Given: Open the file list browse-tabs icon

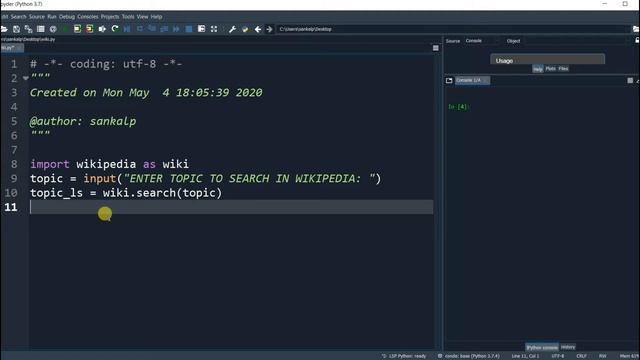Looking at the screenshot, I should (40, 29).
